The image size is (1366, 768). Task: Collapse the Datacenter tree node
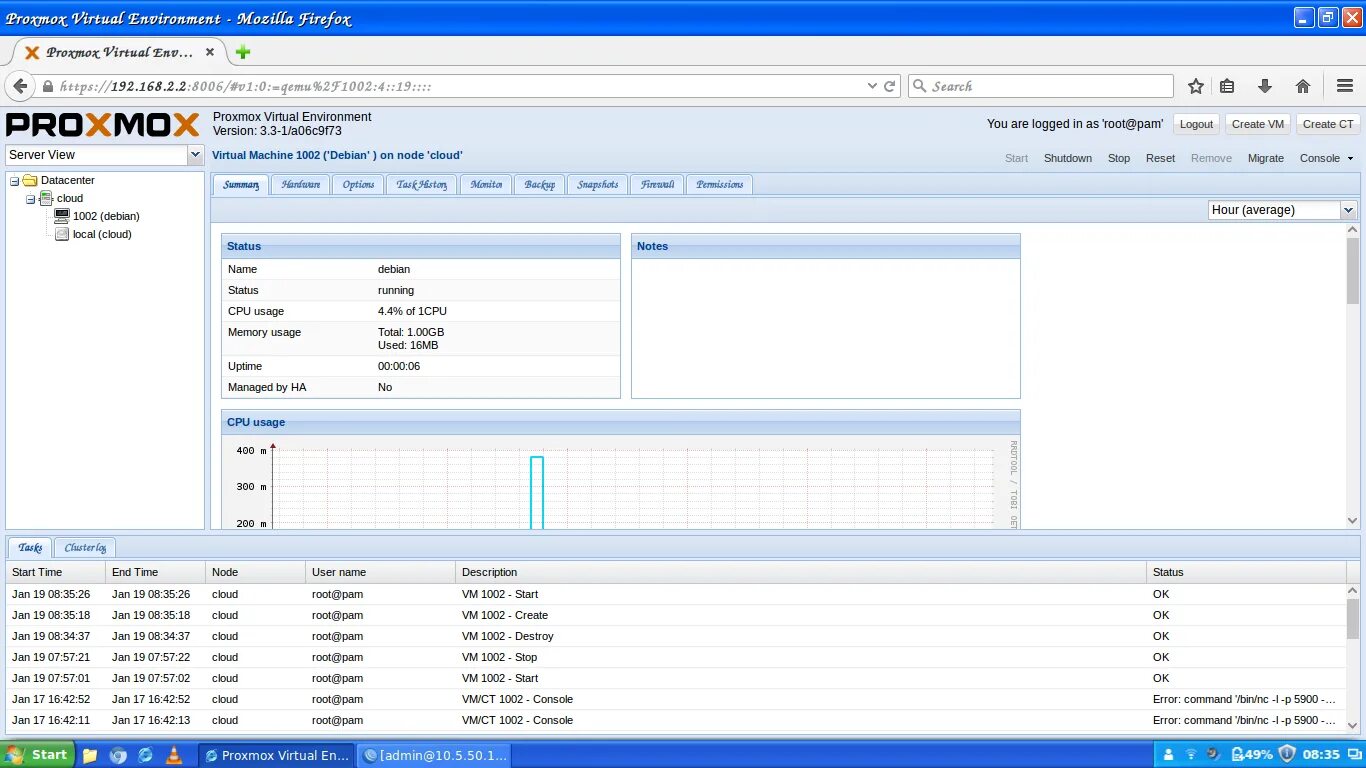[14, 181]
